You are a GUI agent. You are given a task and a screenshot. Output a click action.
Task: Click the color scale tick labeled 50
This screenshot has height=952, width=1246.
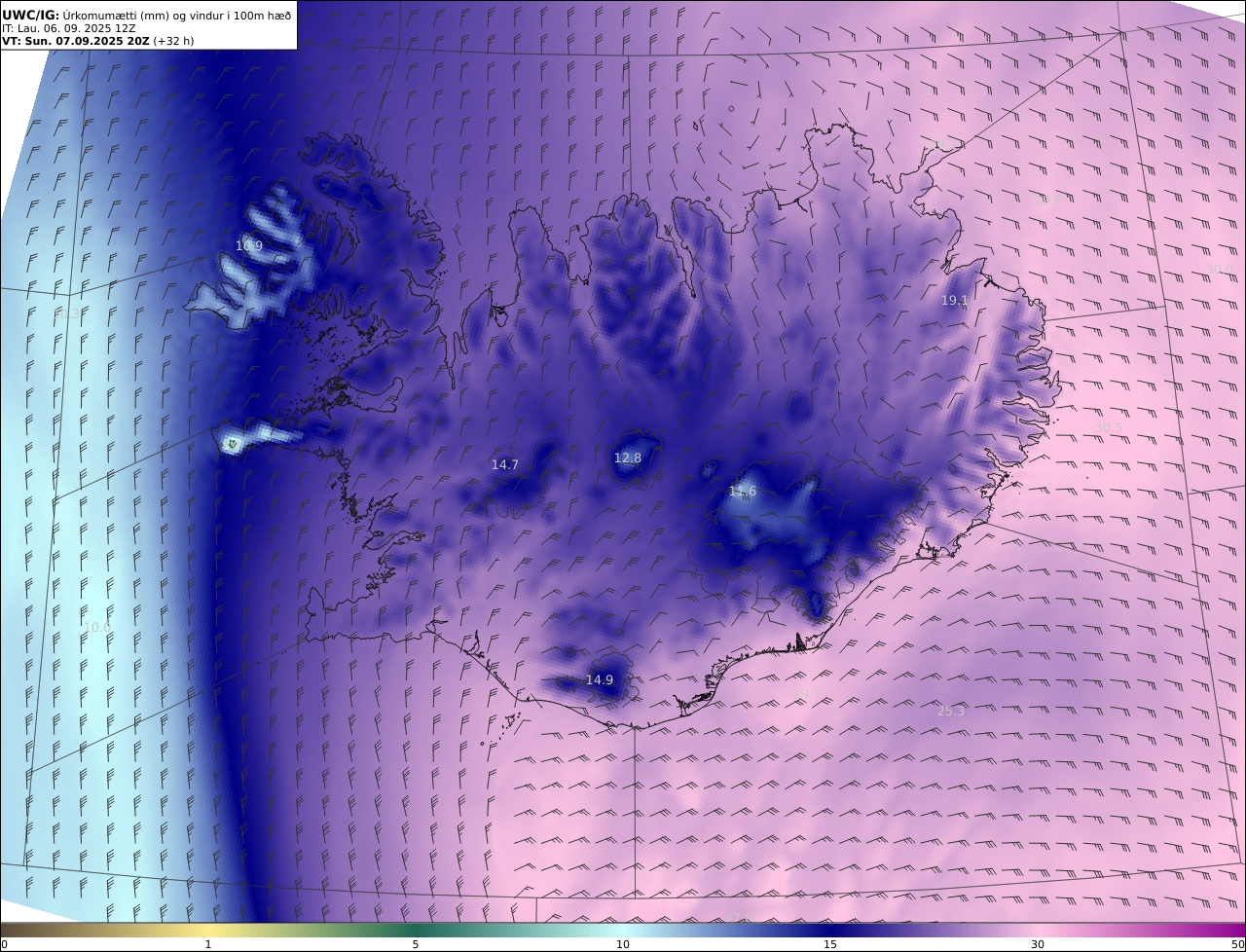click(x=1237, y=944)
